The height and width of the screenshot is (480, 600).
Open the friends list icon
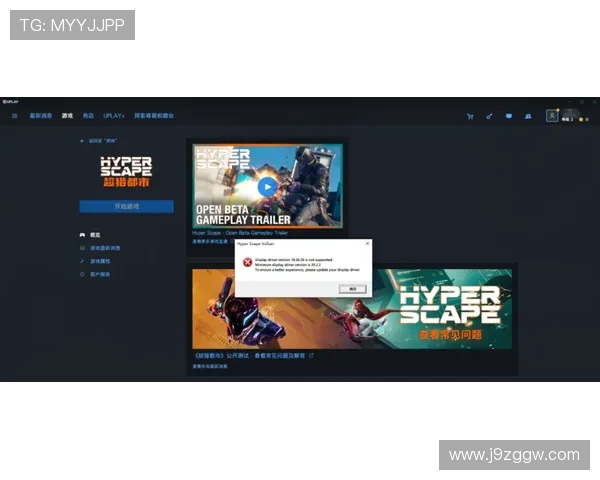pyautogui.click(x=527, y=116)
